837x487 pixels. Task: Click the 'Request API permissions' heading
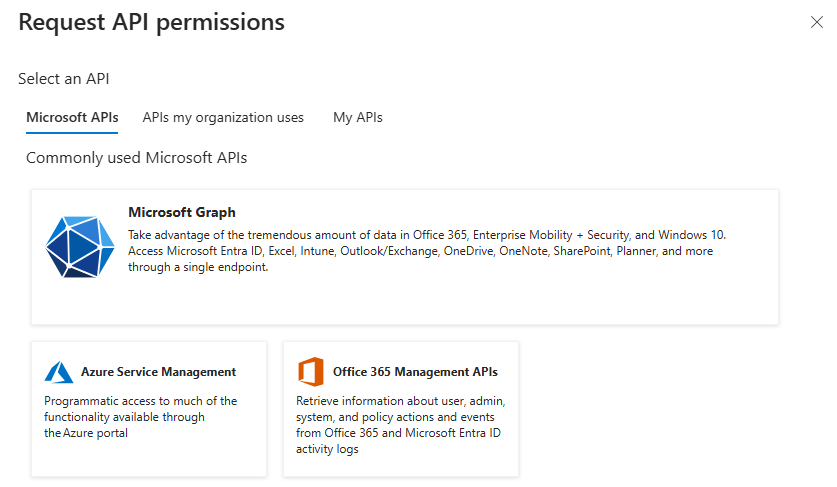point(152,22)
